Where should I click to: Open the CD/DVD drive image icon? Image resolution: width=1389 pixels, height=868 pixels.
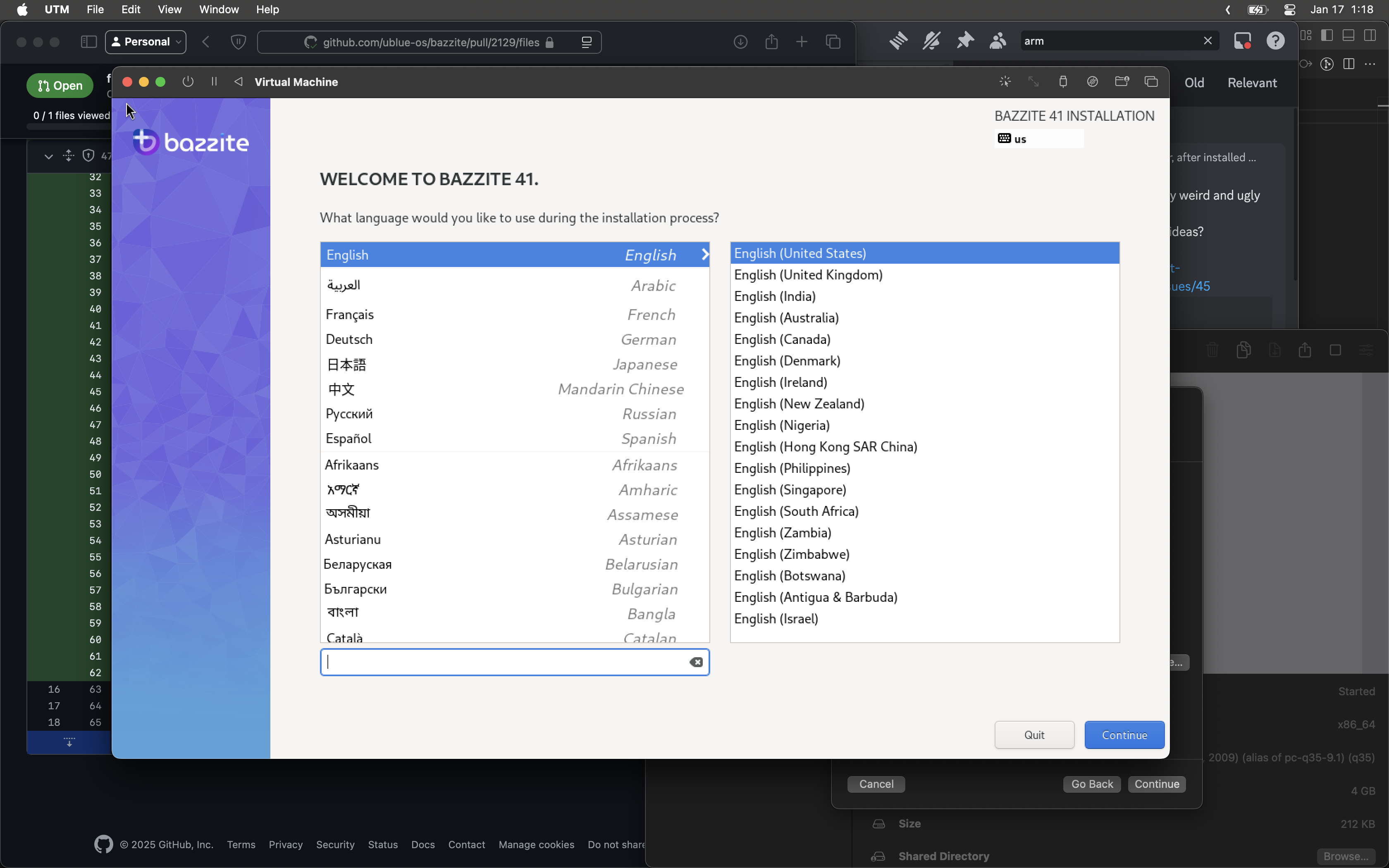[1092, 81]
